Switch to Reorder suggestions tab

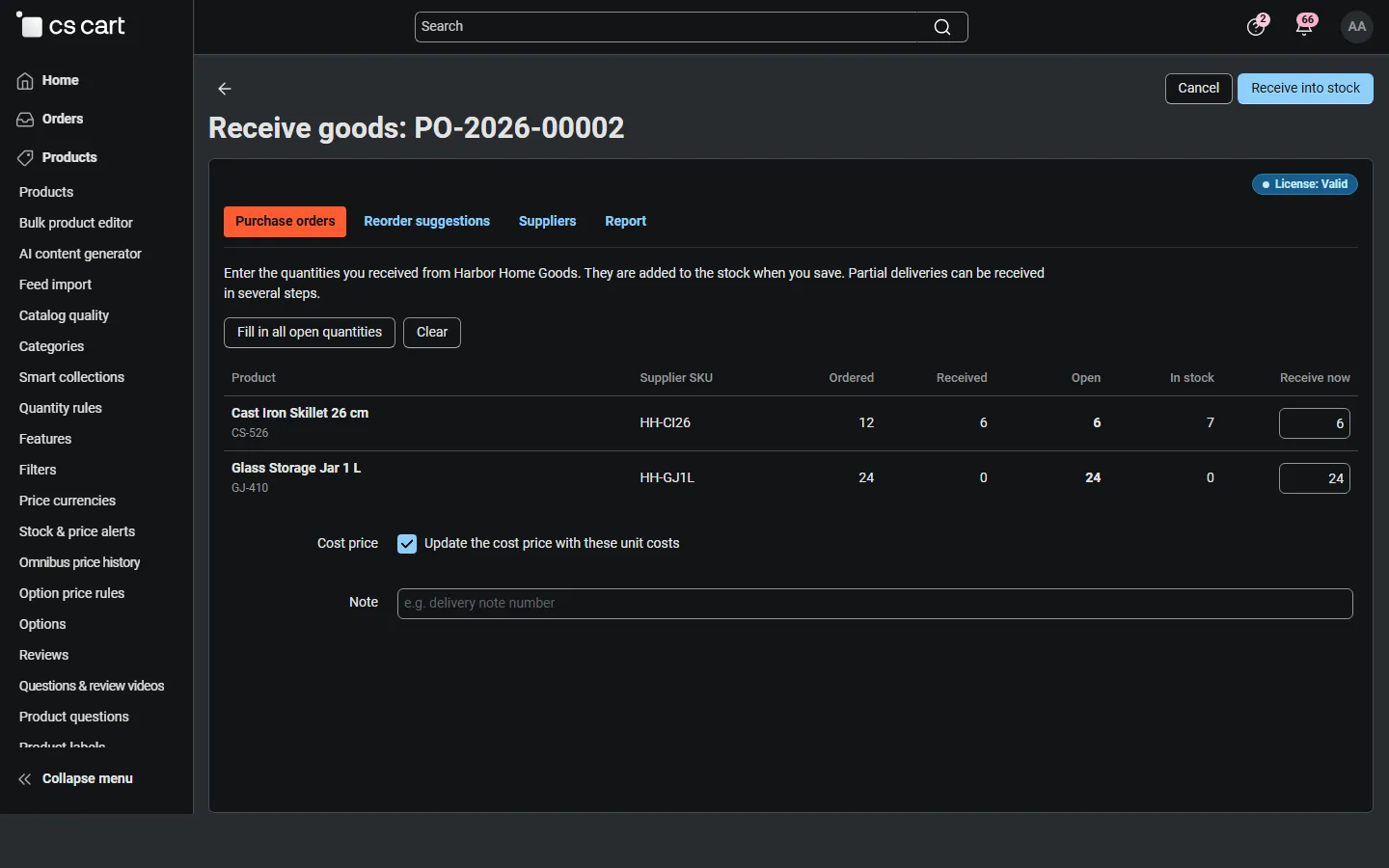point(426,222)
